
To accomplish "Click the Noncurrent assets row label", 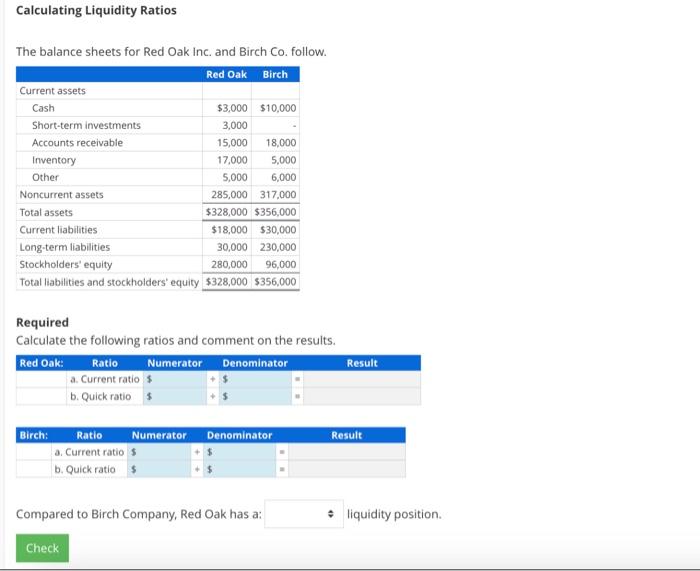I will point(61,195).
